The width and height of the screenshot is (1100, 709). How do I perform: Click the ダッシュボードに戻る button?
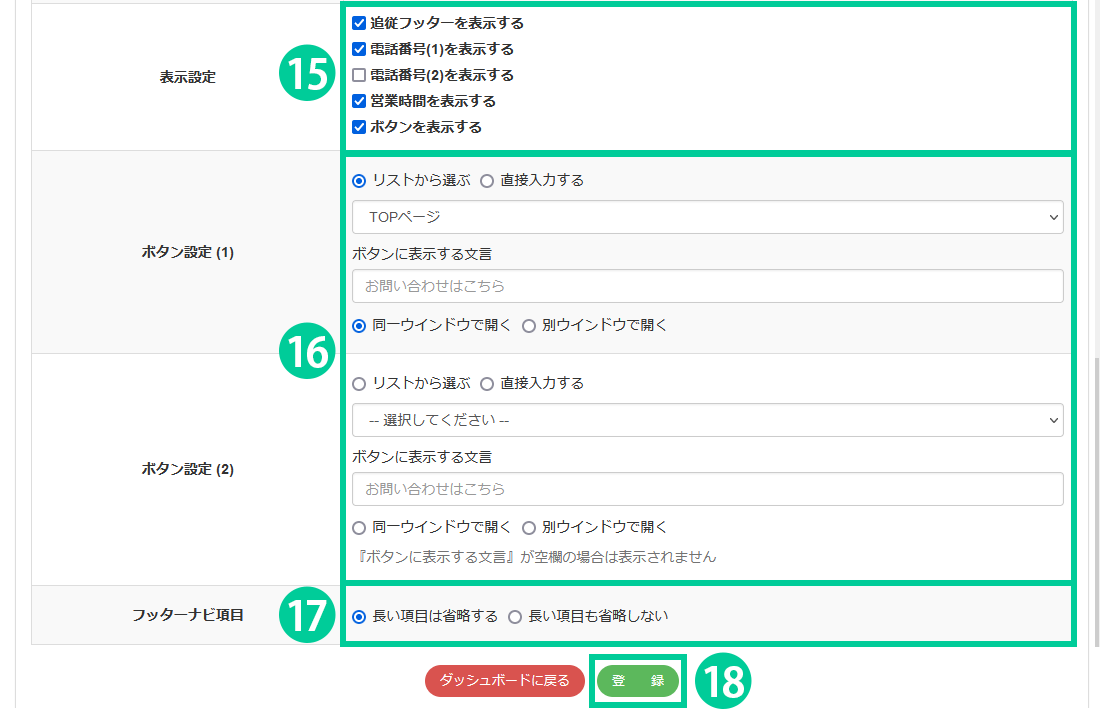tap(505, 681)
